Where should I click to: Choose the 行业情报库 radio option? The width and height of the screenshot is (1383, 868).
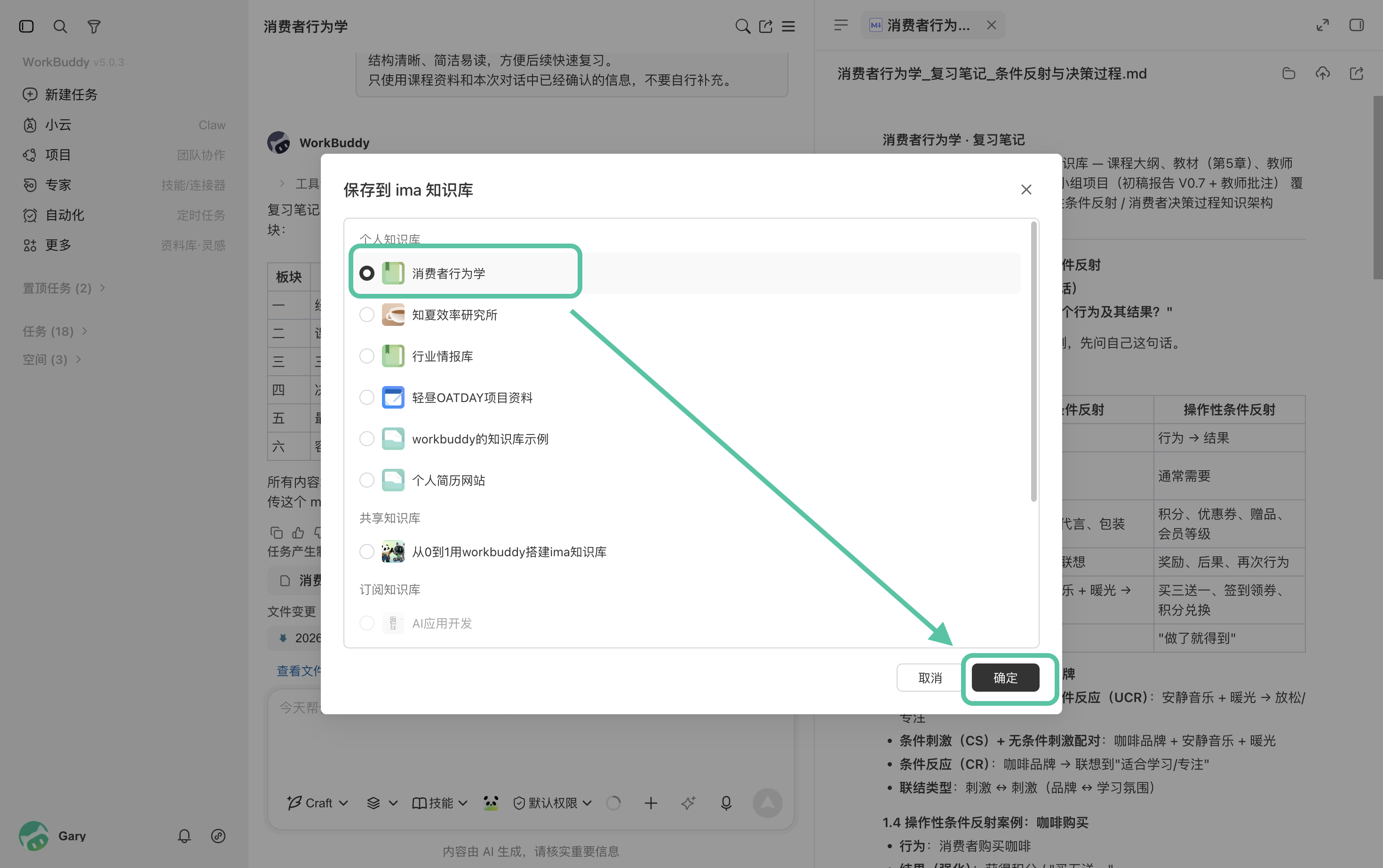(366, 356)
